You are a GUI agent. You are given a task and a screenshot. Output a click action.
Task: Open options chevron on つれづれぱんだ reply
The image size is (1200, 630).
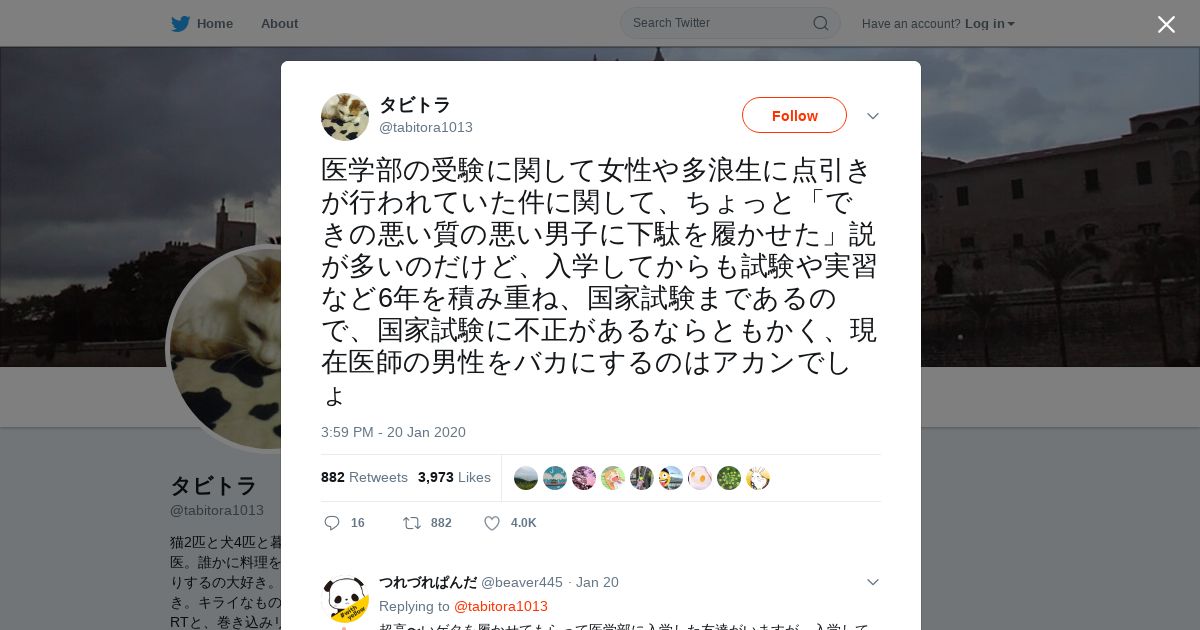click(x=873, y=582)
